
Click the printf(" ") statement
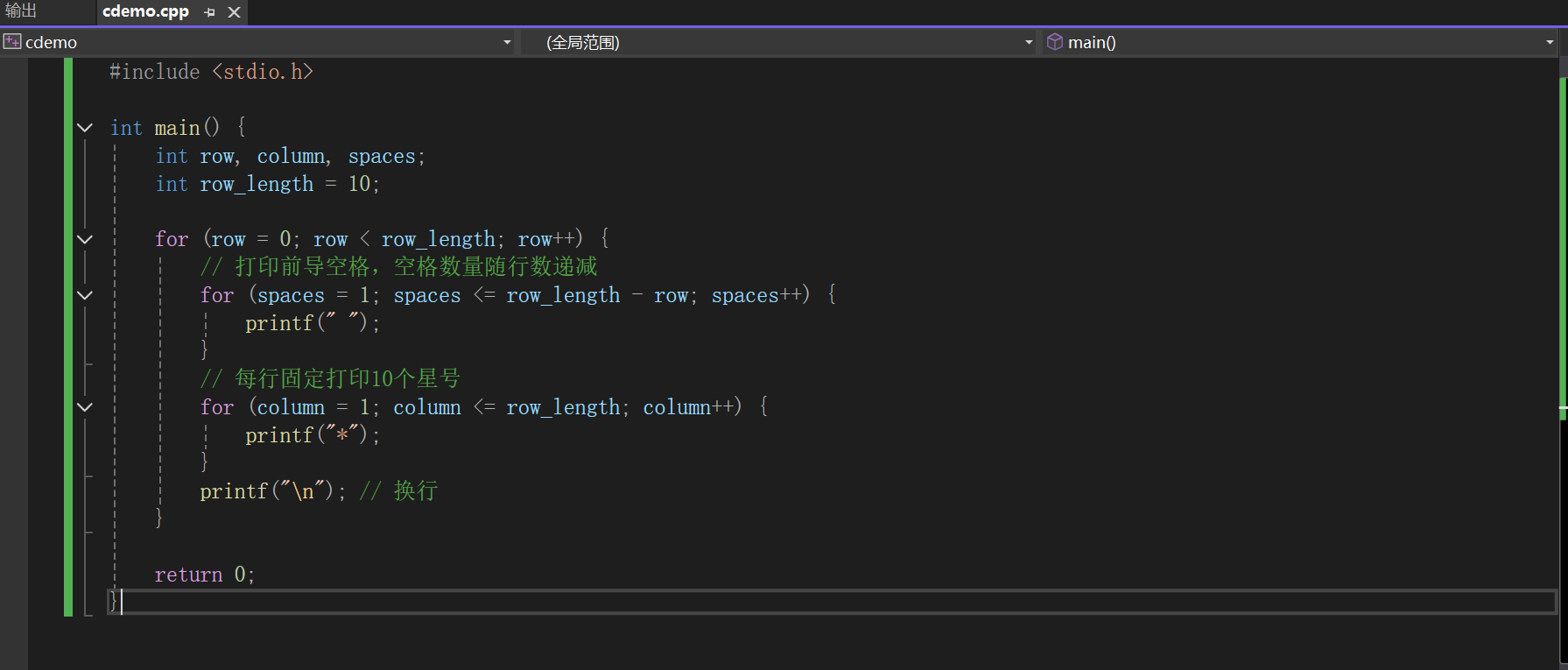(x=313, y=323)
